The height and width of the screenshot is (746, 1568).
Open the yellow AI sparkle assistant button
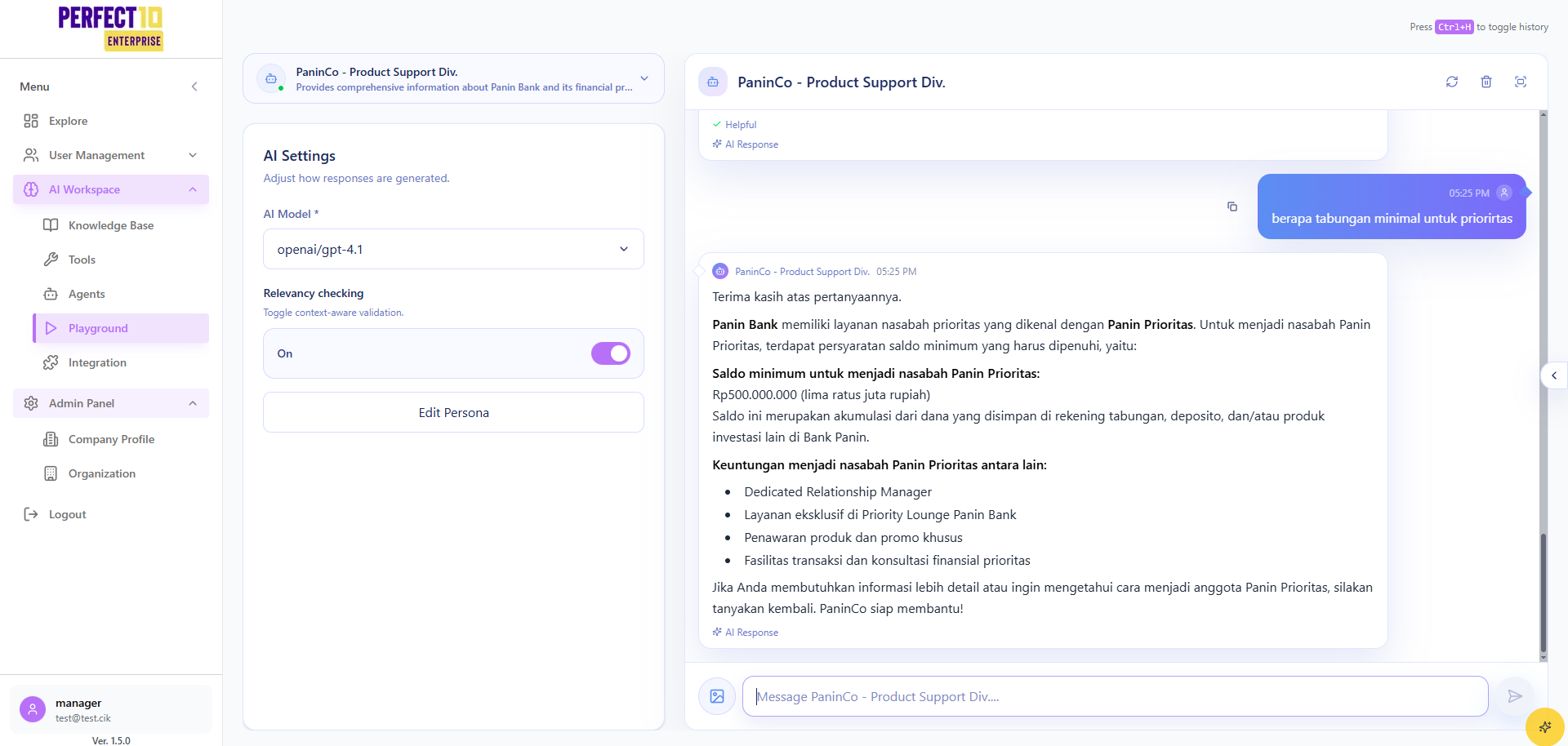coord(1545,726)
